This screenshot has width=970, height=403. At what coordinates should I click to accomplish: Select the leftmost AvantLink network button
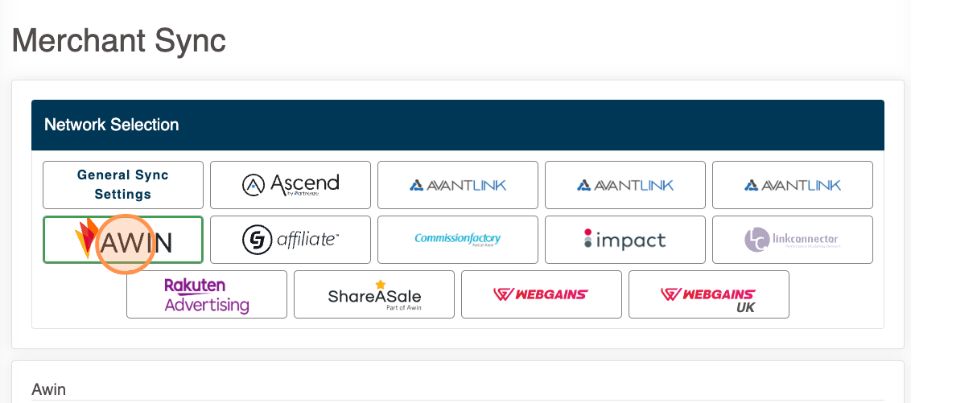[457, 185]
